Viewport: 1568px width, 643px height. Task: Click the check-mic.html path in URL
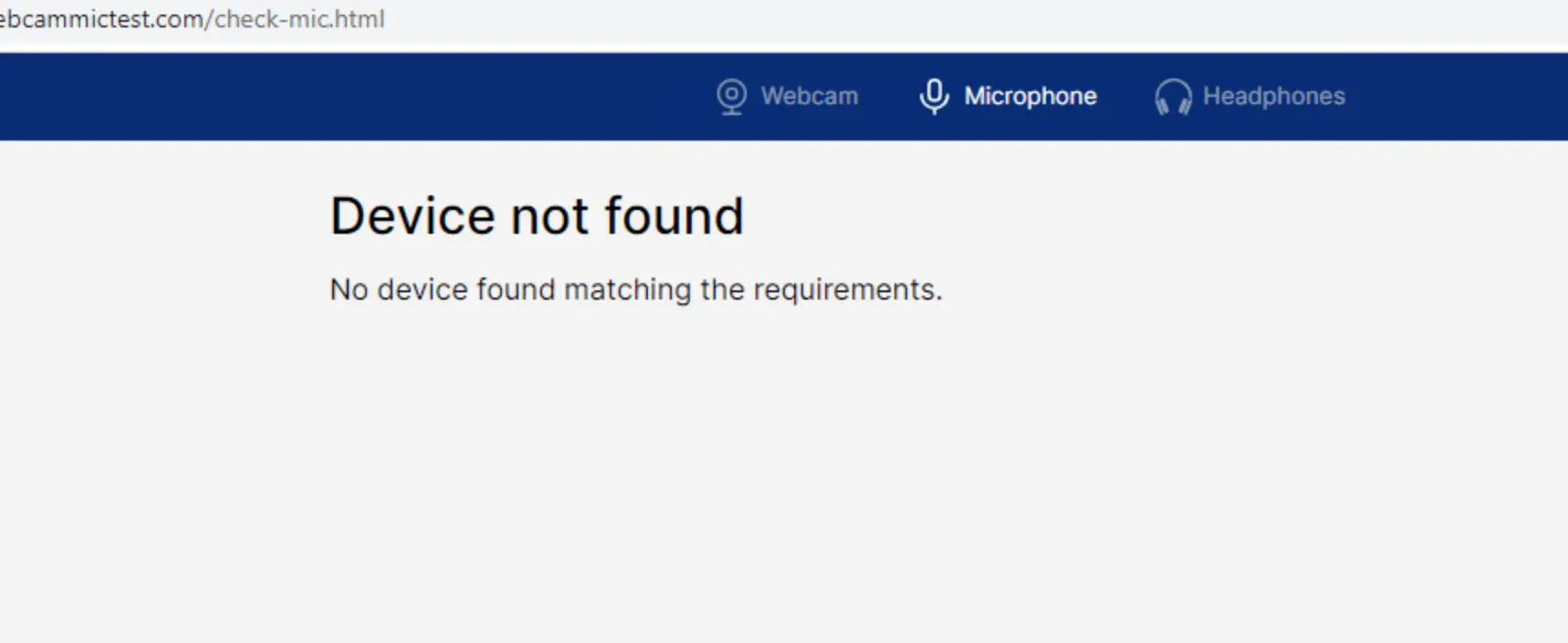[299, 19]
